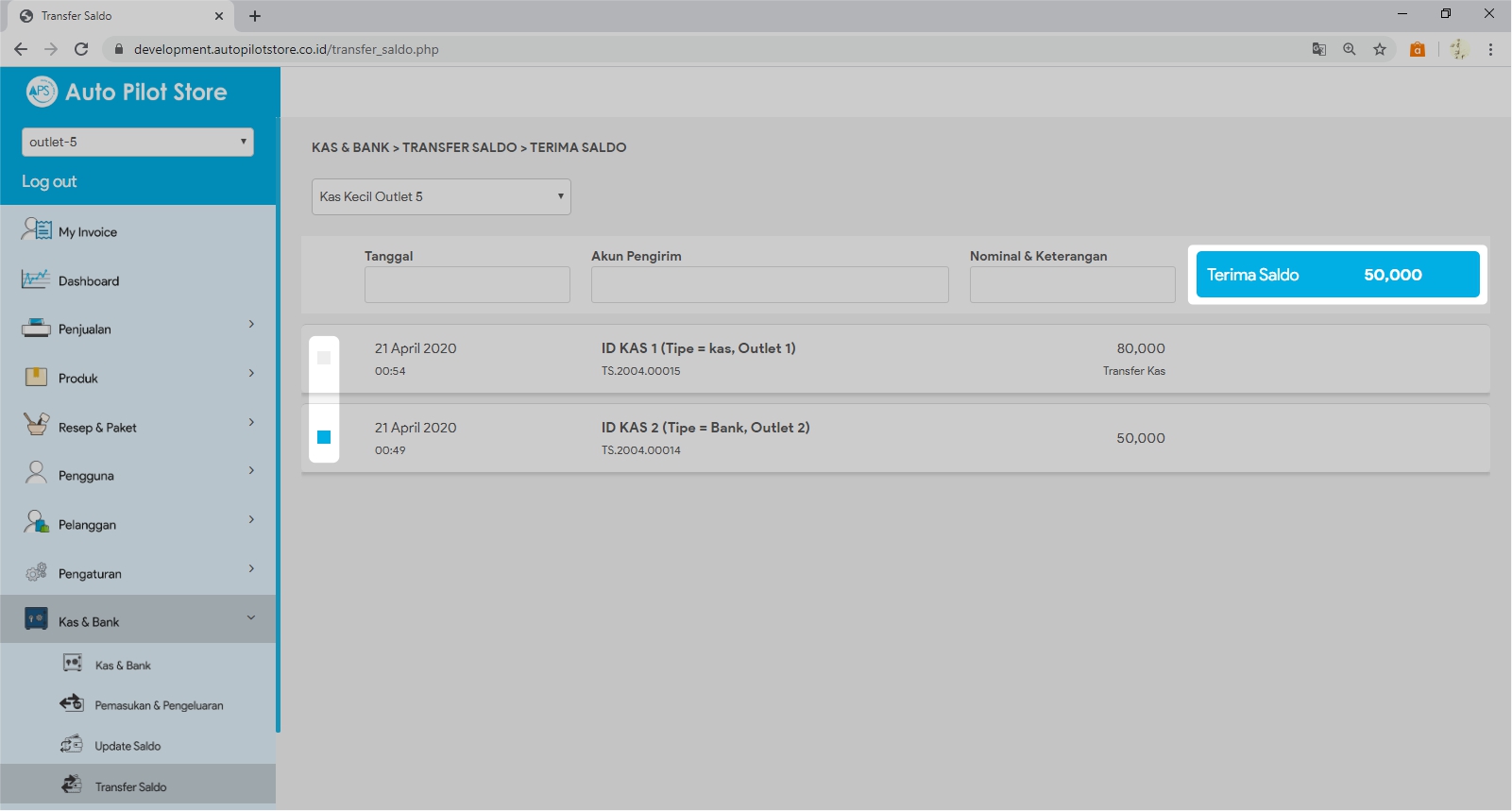
Task: Expand the Resep & Paket menu
Action: coord(138,427)
